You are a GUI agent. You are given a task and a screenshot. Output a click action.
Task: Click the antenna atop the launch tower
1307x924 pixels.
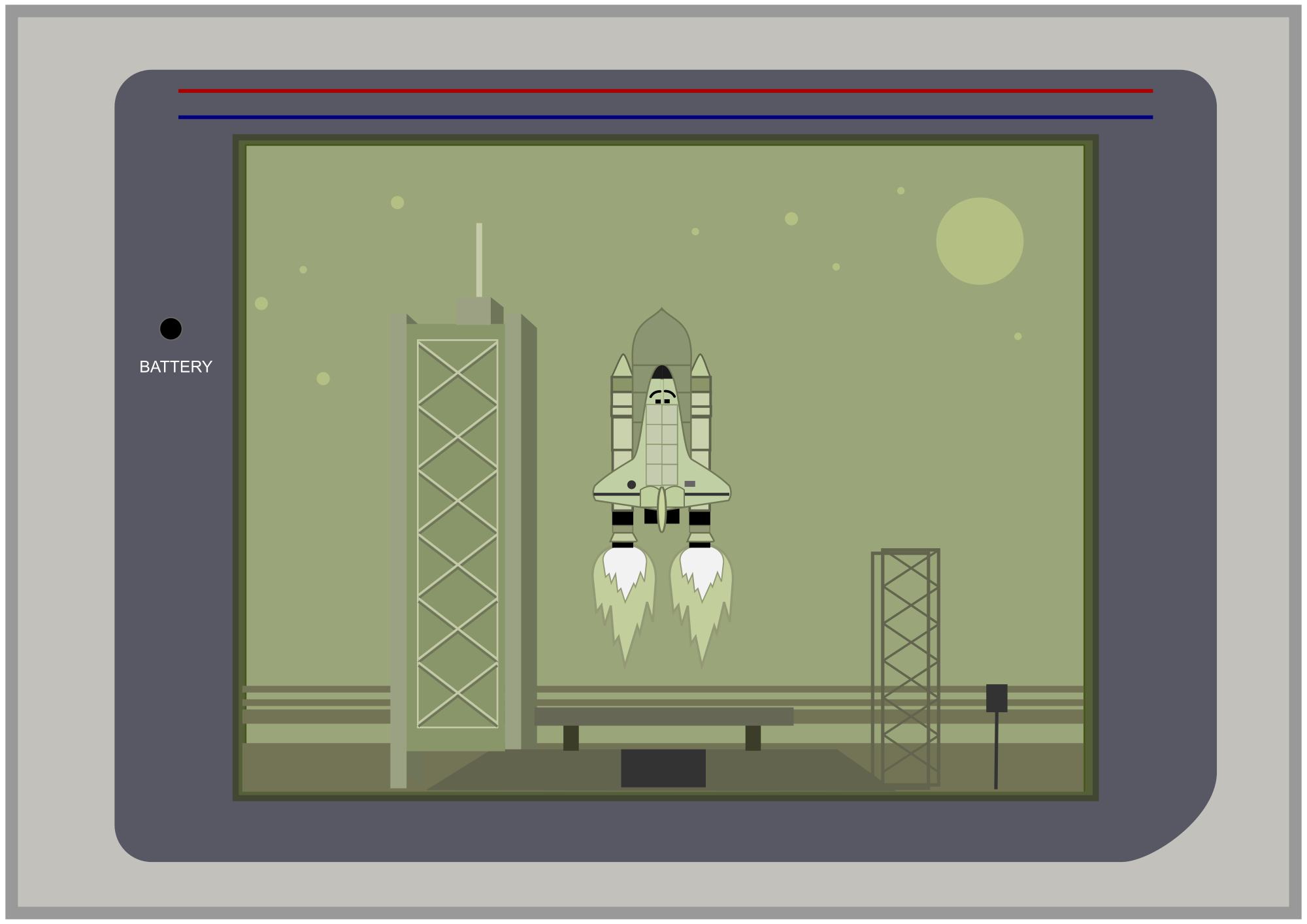point(479,259)
